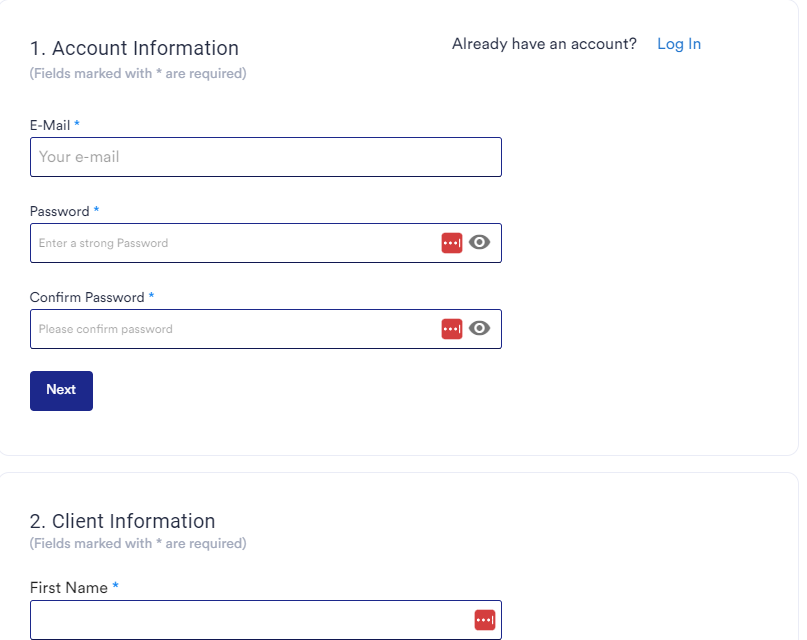
Task: Click the 'Confirm Password' label
Action: pyautogui.click(x=87, y=297)
